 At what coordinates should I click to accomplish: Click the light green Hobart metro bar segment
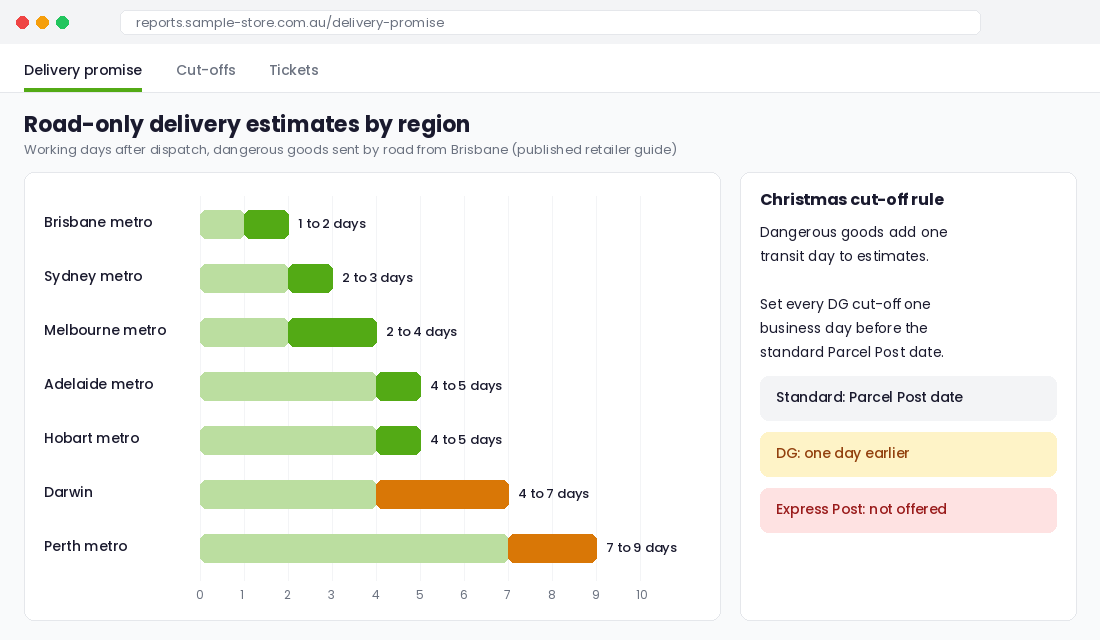pyautogui.click(x=288, y=441)
